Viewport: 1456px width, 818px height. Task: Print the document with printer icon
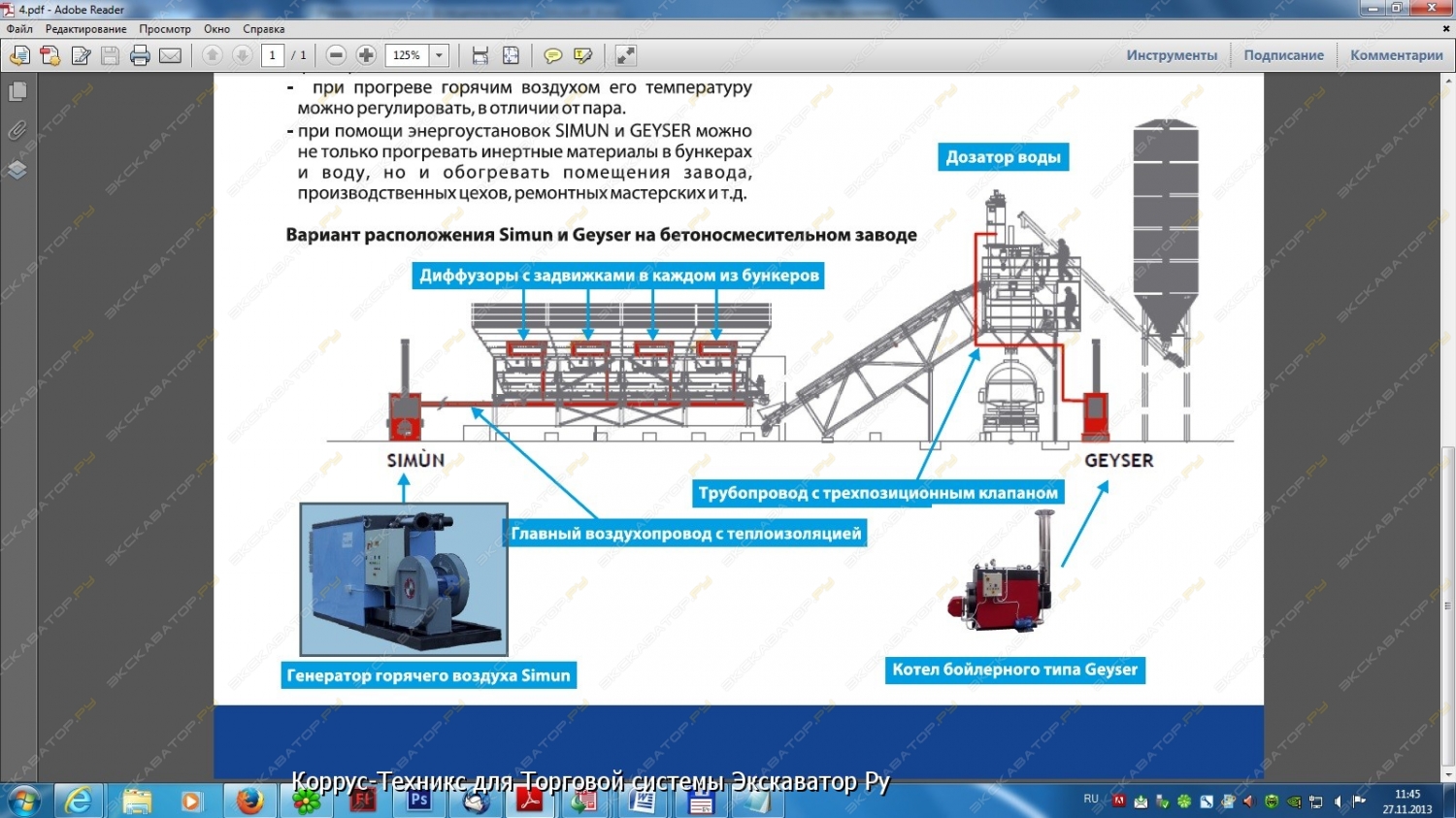coord(140,55)
